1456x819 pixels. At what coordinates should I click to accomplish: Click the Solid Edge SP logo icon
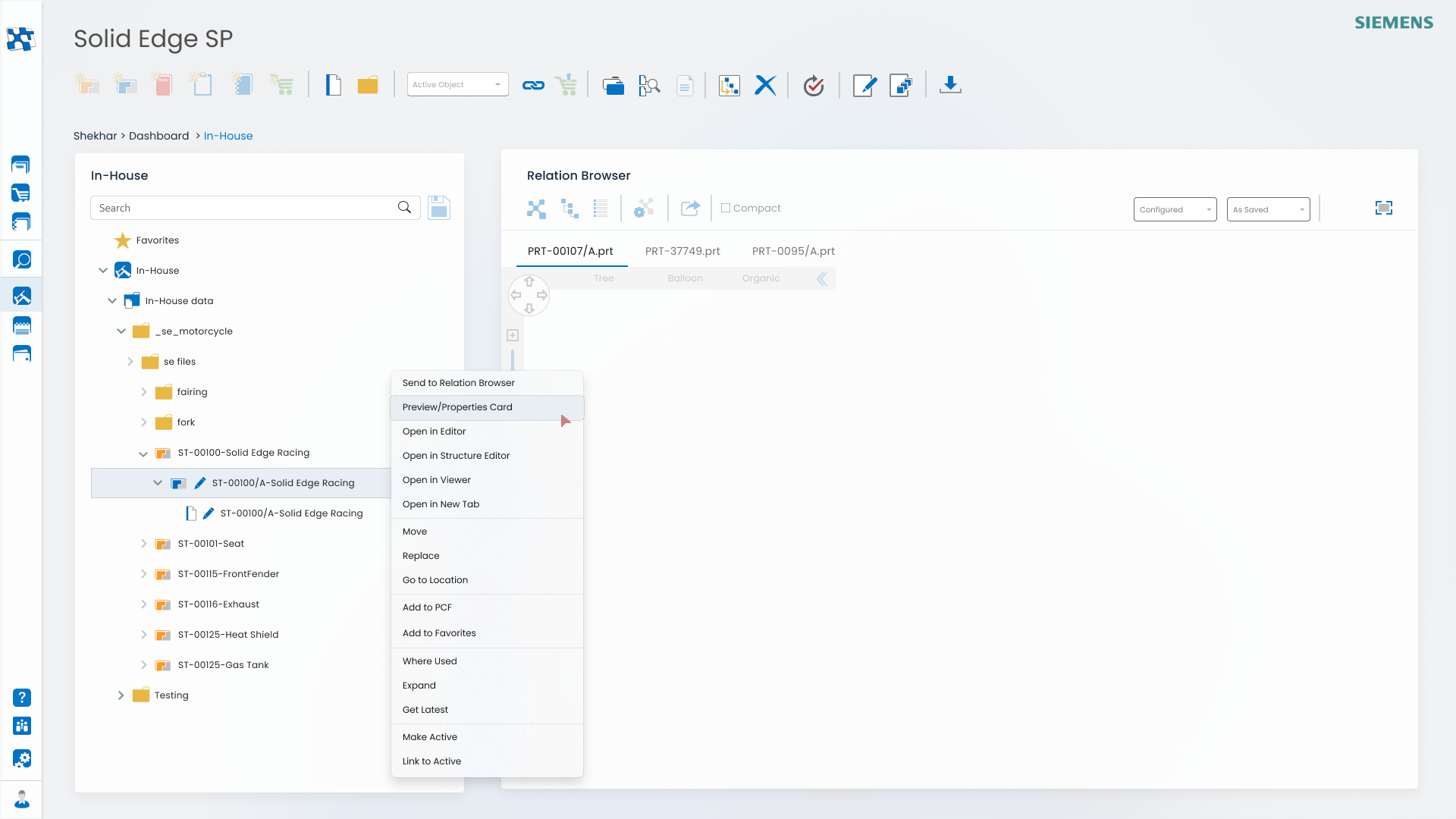(20, 39)
